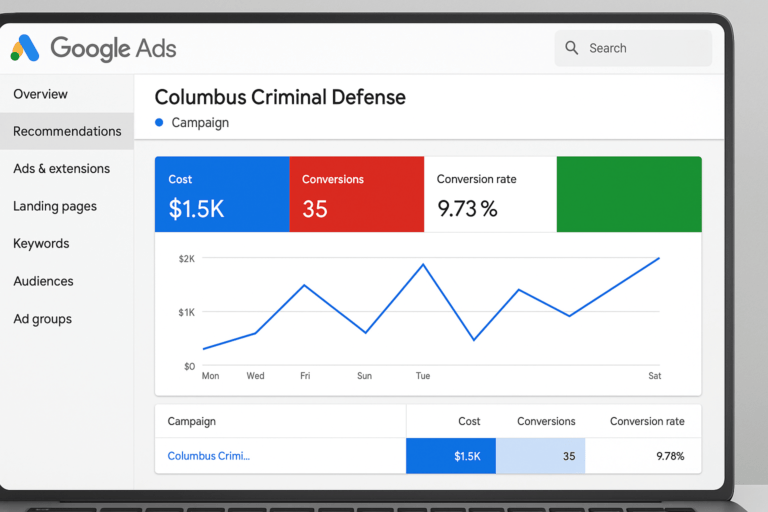Image resolution: width=768 pixels, height=512 pixels.
Task: Click the $2K chart axis label
Action: click(187, 259)
